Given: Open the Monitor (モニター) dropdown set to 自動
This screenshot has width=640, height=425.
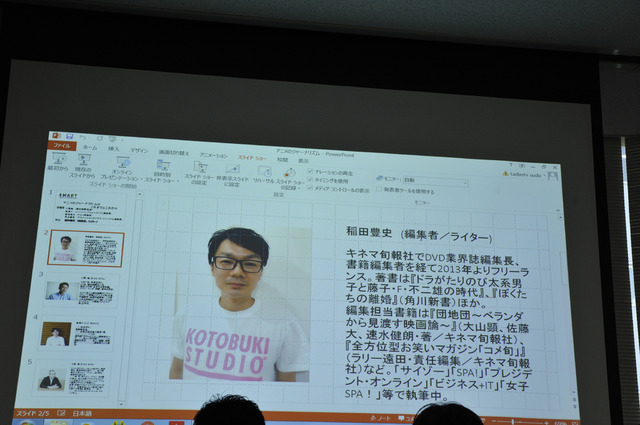Looking at the screenshot, I should coord(435,181).
